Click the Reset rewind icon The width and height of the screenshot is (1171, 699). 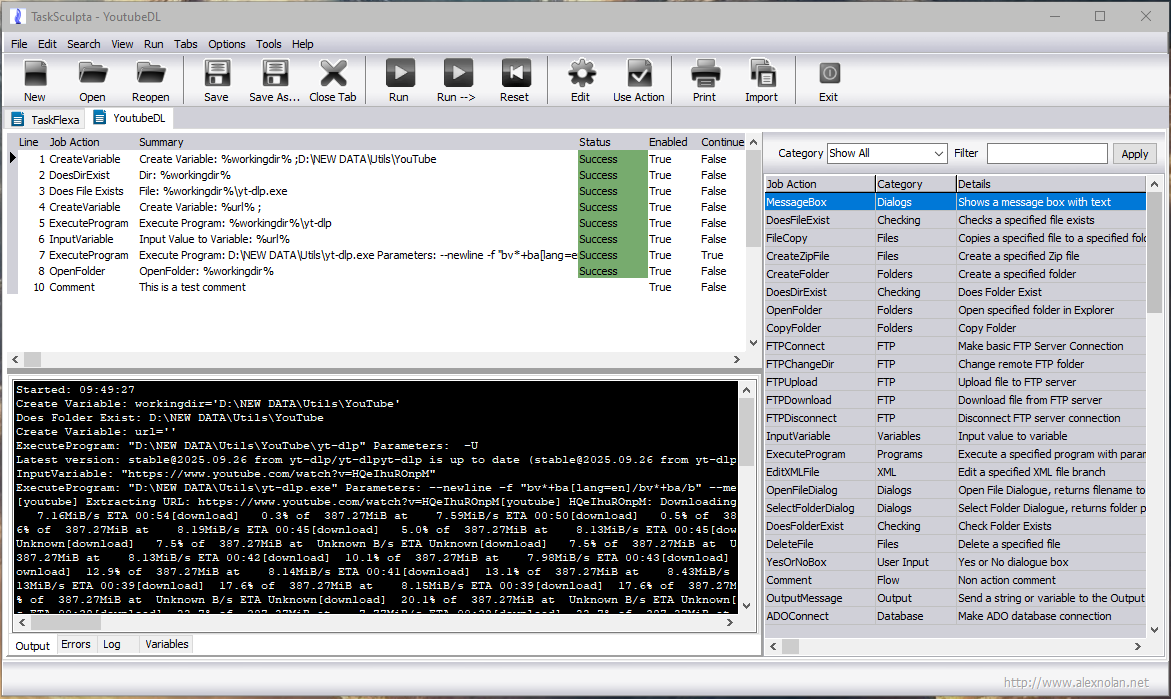point(514,74)
